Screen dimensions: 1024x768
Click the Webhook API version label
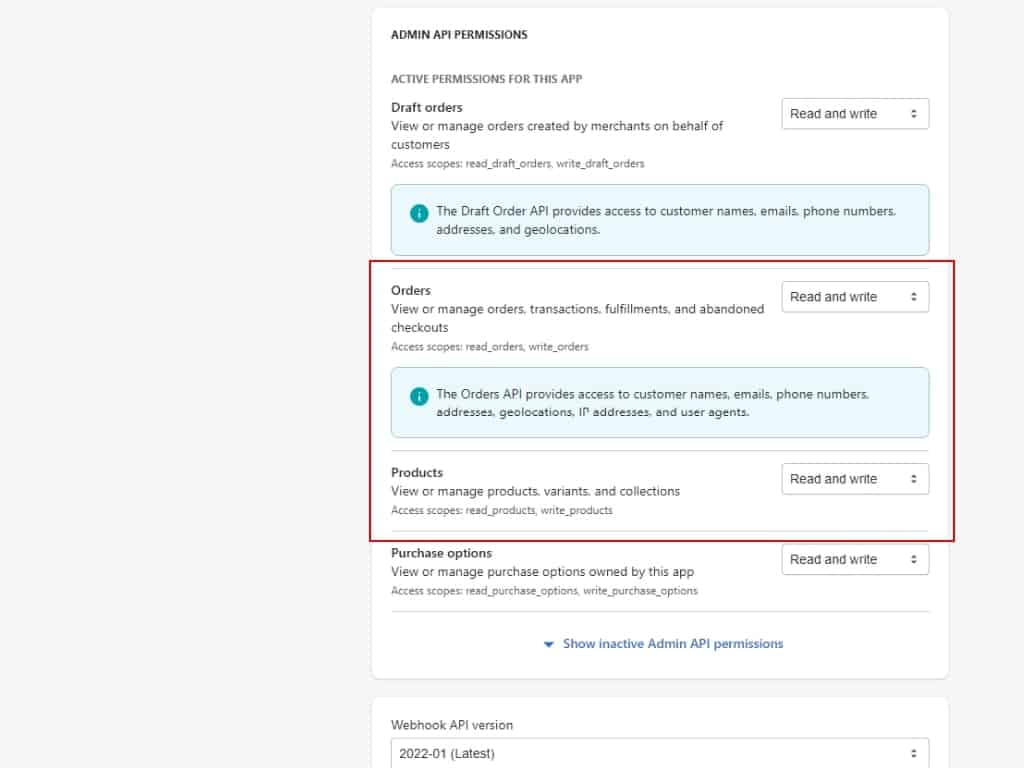pyautogui.click(x=452, y=725)
